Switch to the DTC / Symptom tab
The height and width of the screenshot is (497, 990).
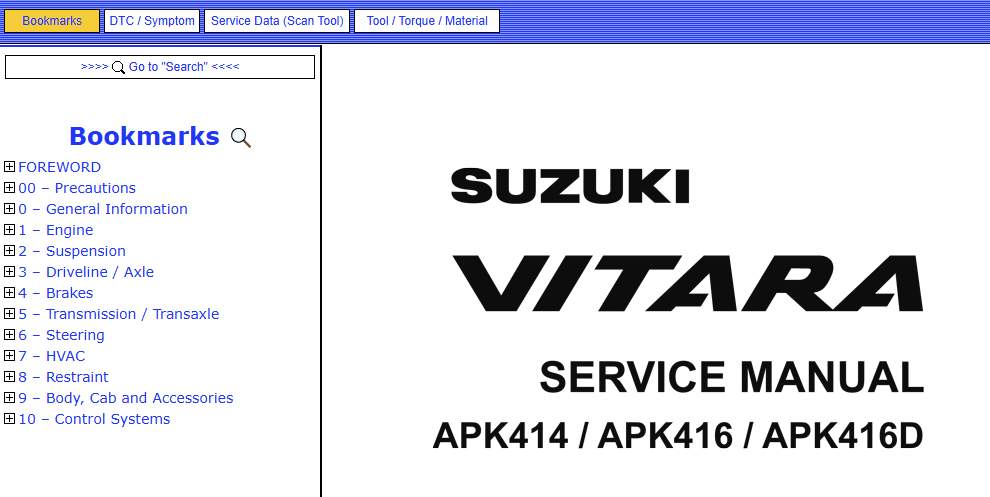tap(152, 21)
